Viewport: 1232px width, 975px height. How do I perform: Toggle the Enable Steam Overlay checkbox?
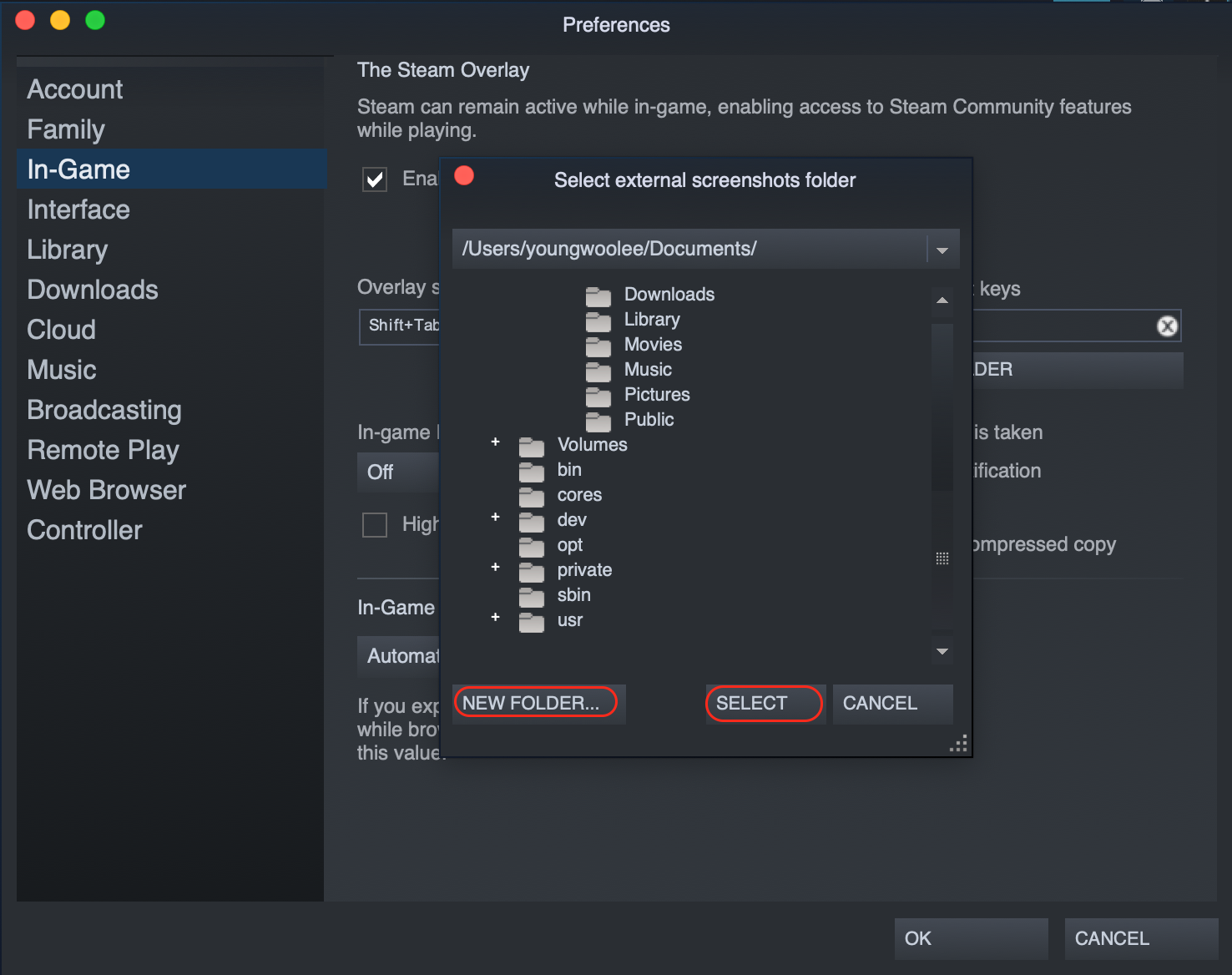[x=375, y=179]
